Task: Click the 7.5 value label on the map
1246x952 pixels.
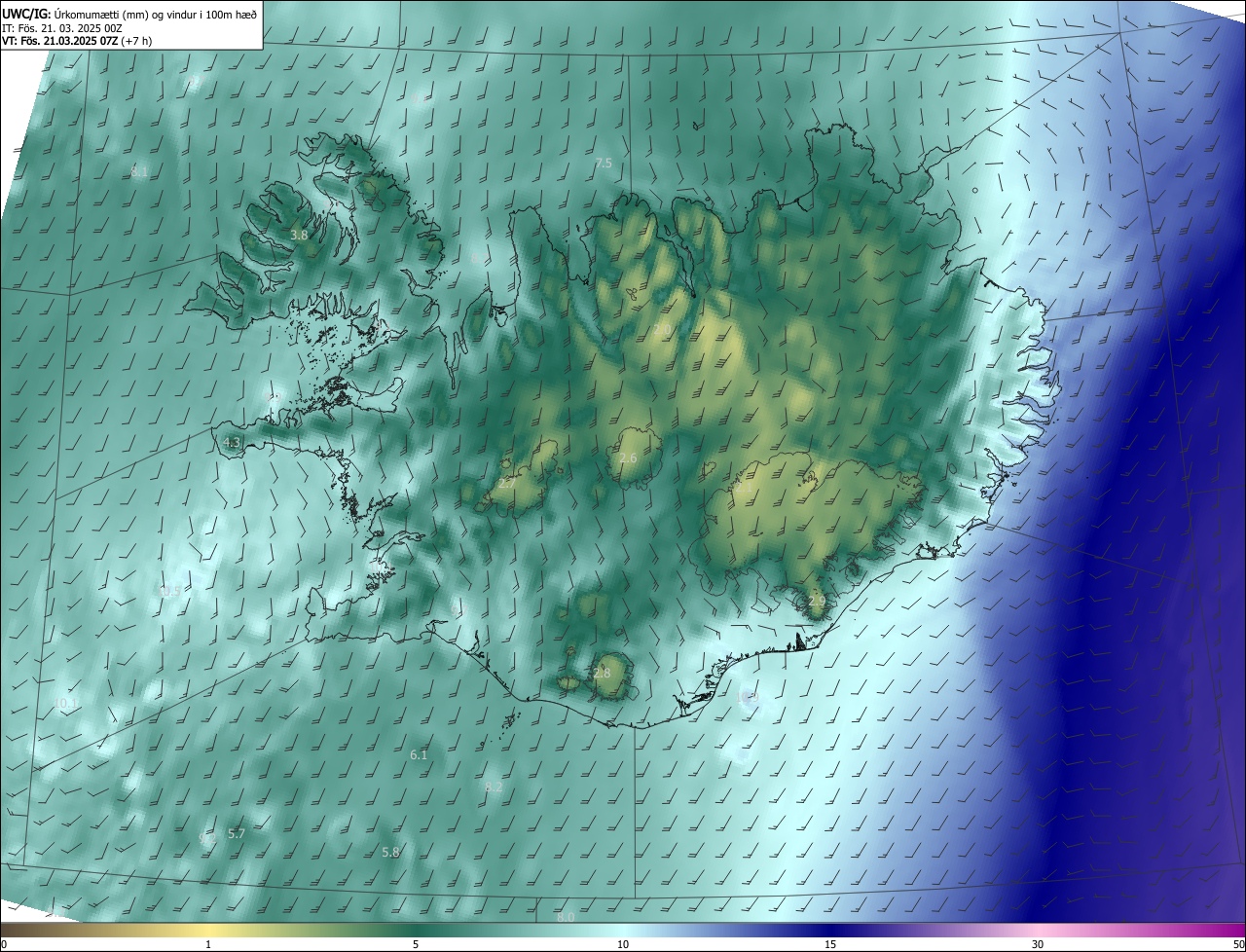Action: 604,163
